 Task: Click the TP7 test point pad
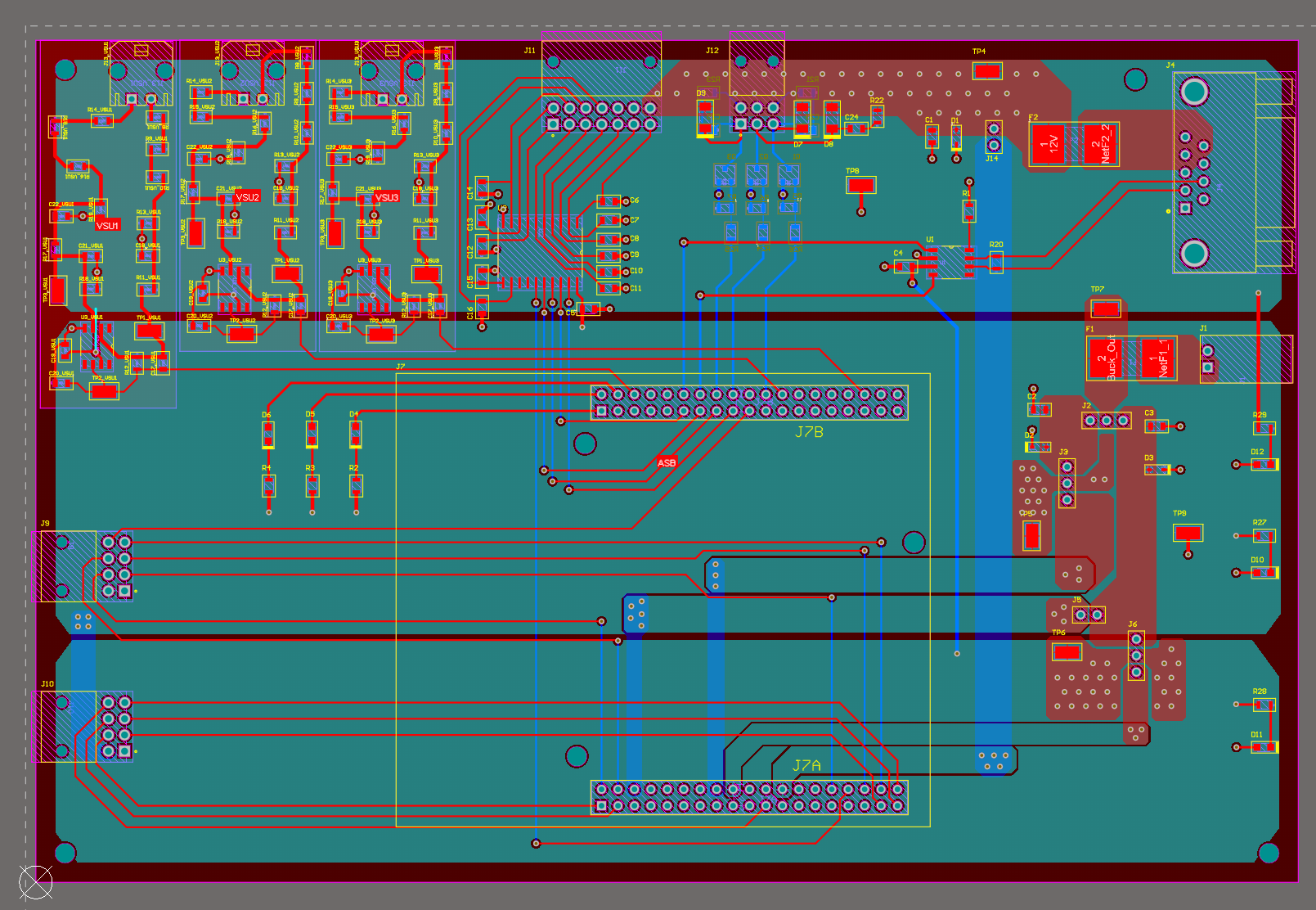pyautogui.click(x=1106, y=309)
